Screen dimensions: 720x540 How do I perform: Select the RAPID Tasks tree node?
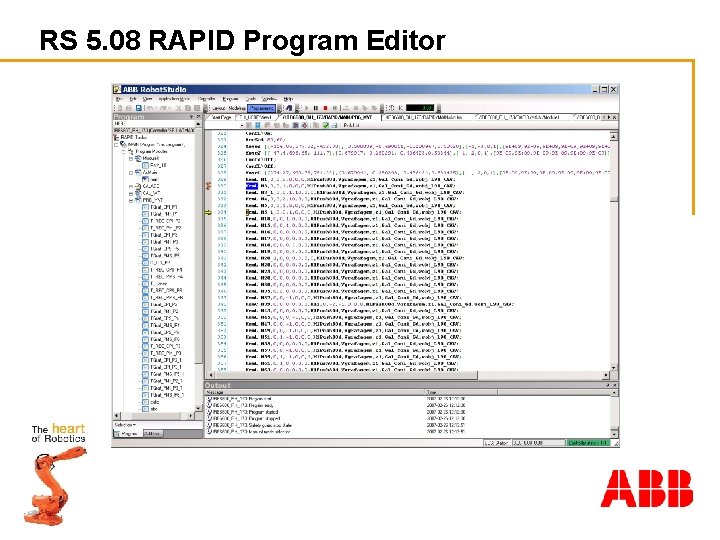134,138
